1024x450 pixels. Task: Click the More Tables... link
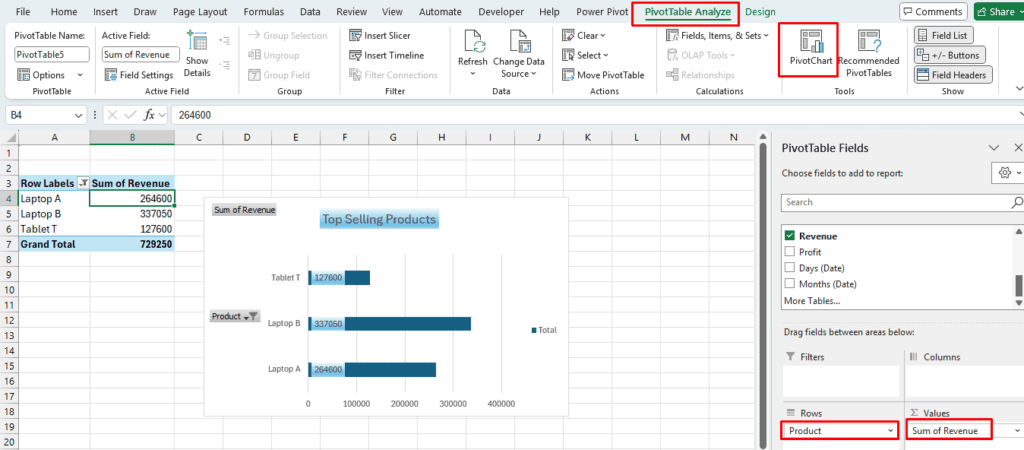pyautogui.click(x=810, y=300)
